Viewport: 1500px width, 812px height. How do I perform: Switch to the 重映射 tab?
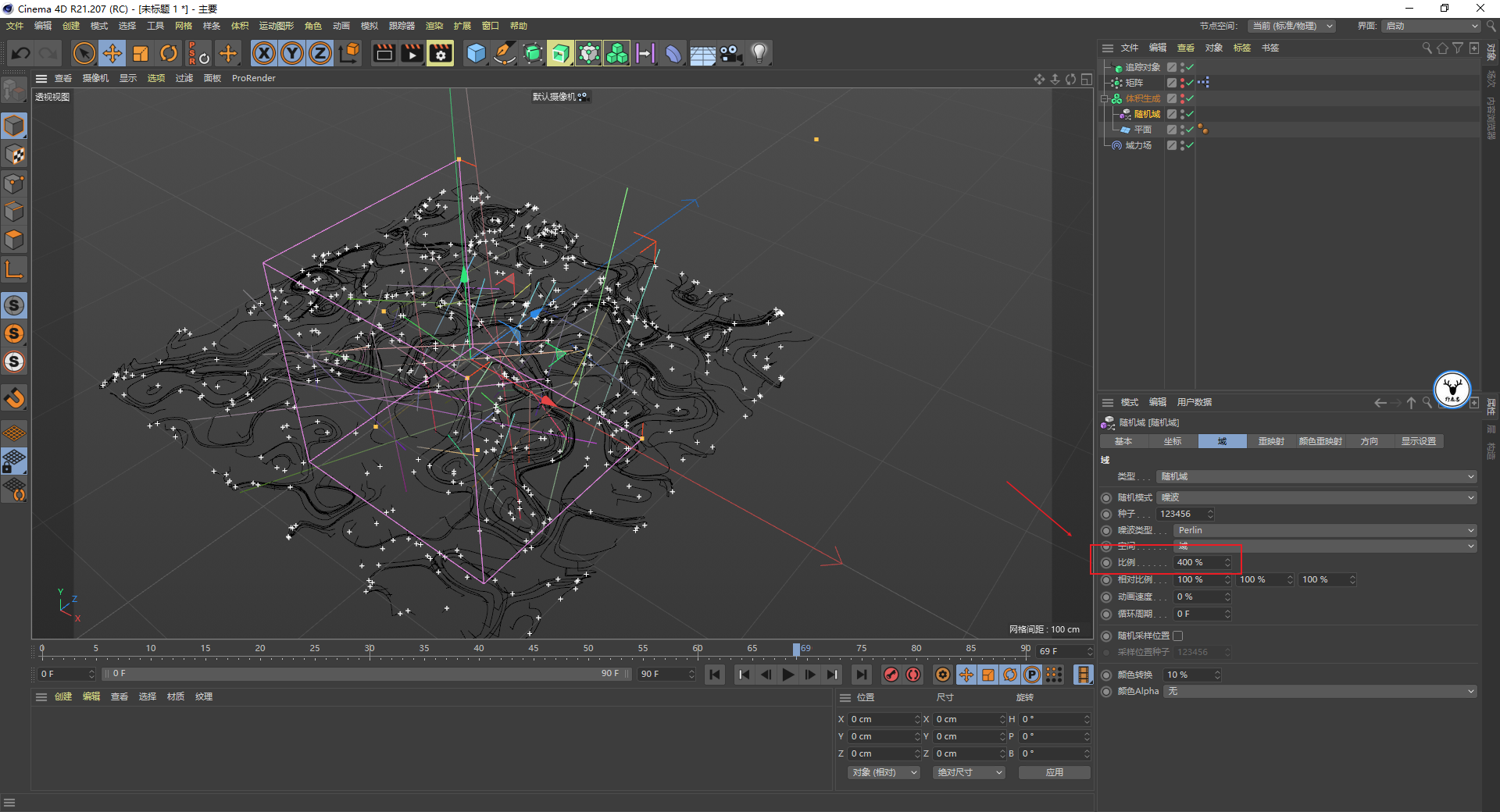pos(1271,441)
